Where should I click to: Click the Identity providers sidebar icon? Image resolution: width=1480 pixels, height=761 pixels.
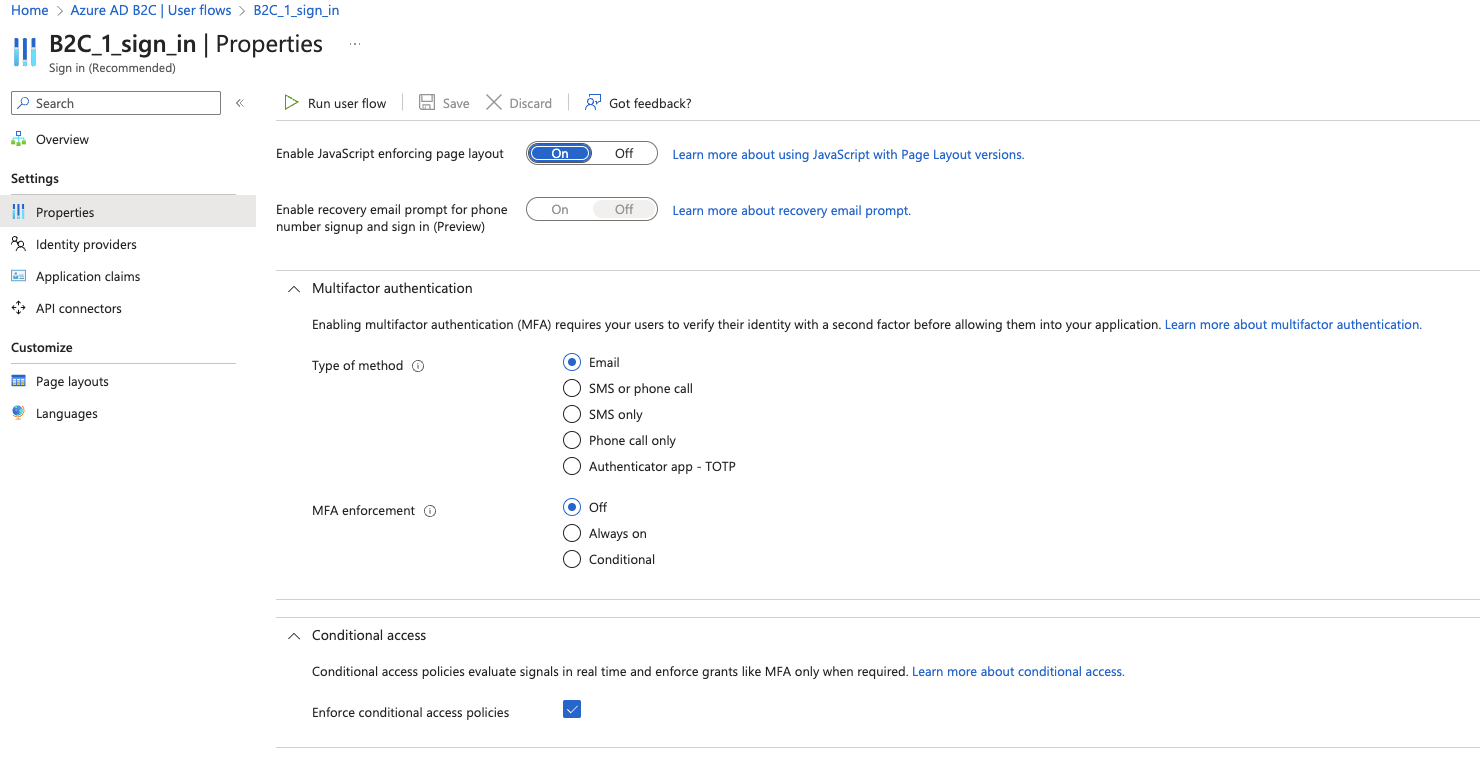tap(18, 244)
